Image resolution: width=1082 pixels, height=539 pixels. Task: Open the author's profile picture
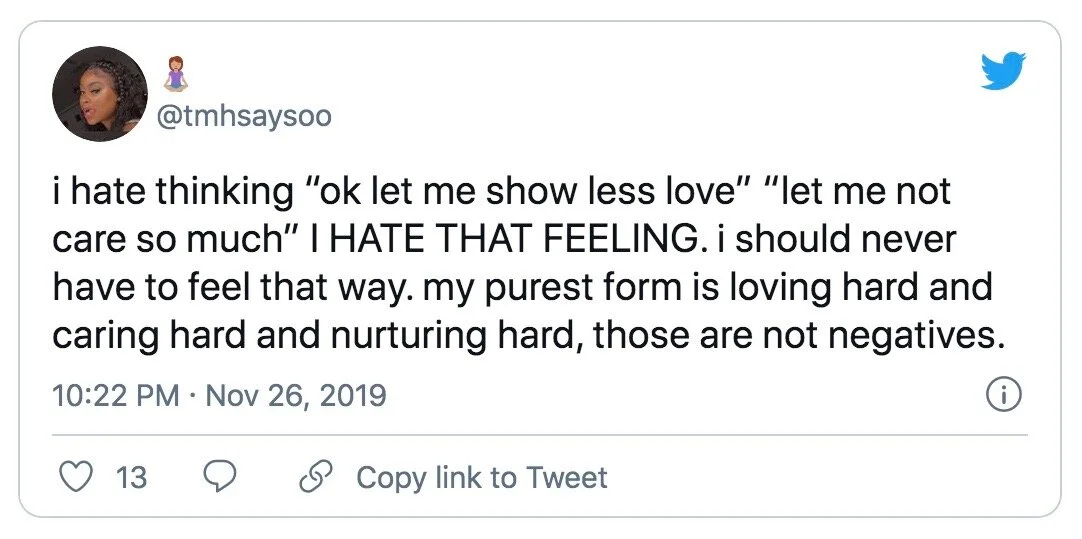pos(100,93)
